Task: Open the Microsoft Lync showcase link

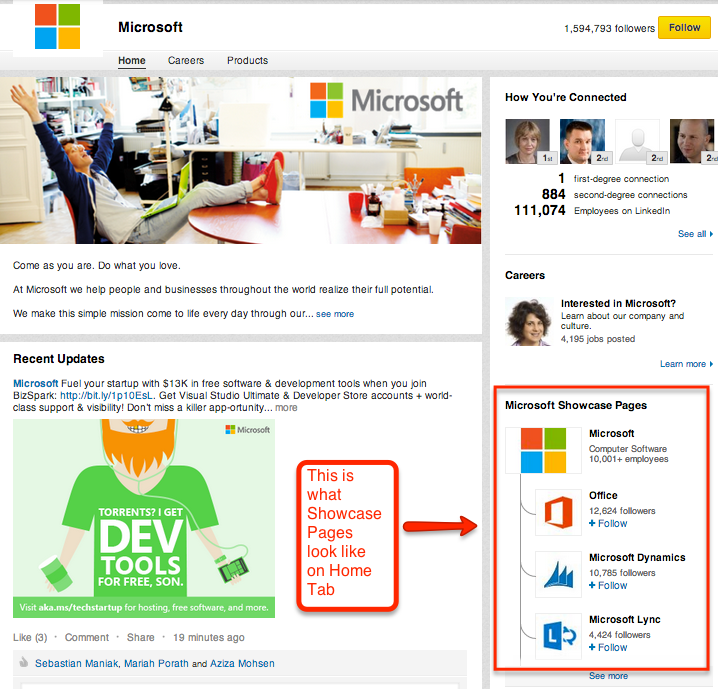Action: click(625, 619)
